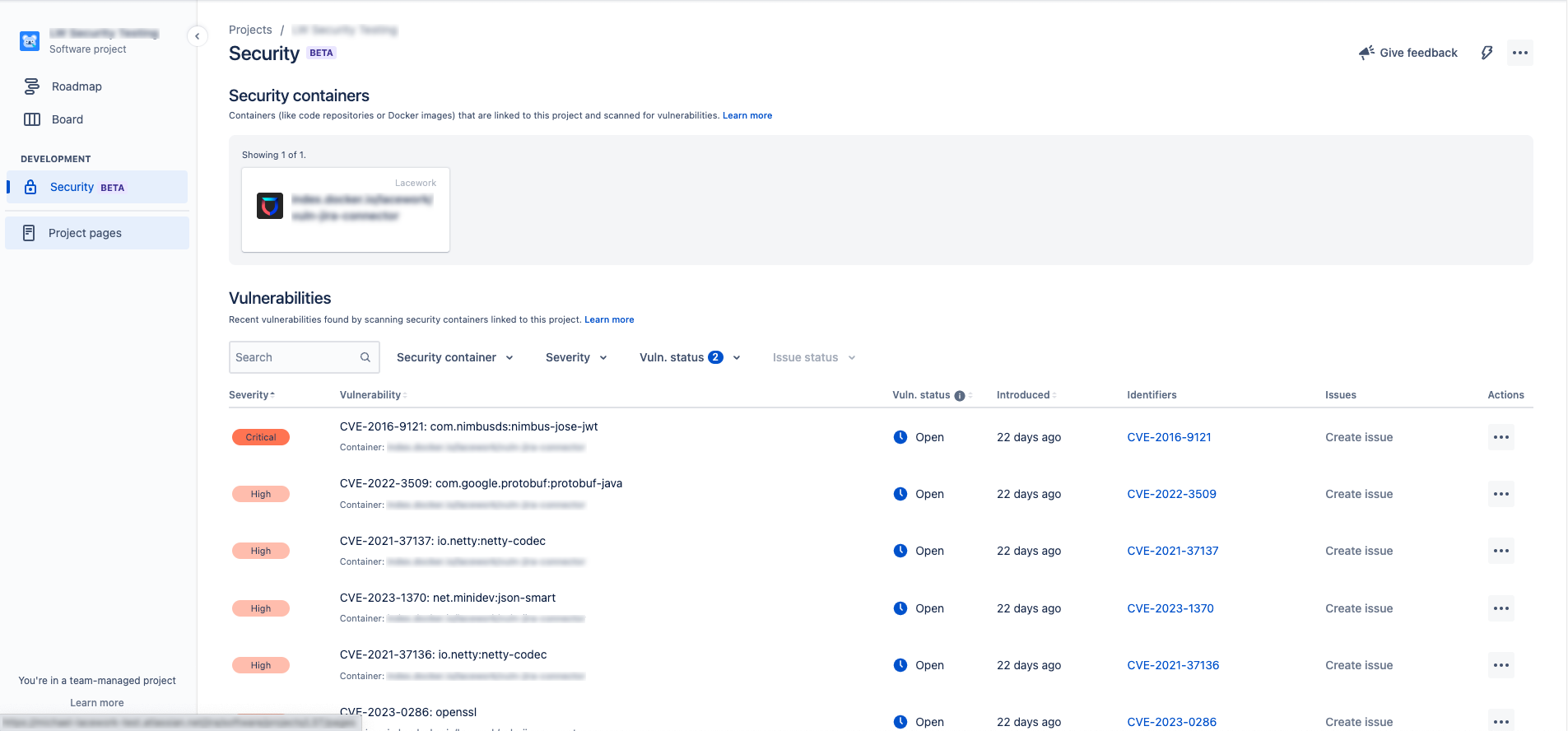Click the Give feedback megaphone icon
The height and width of the screenshot is (731, 1568).
[1366, 53]
